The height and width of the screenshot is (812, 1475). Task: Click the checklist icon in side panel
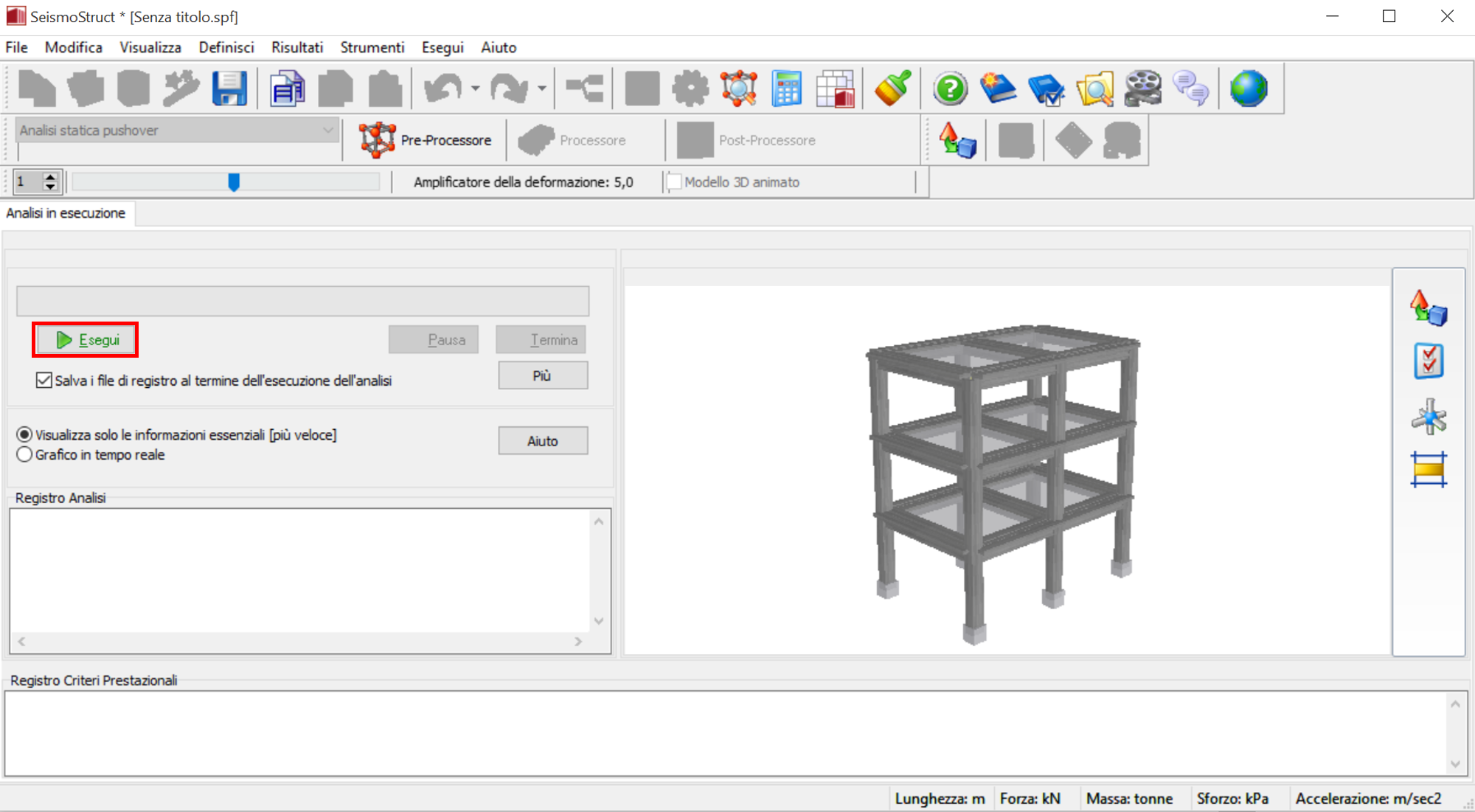point(1429,361)
